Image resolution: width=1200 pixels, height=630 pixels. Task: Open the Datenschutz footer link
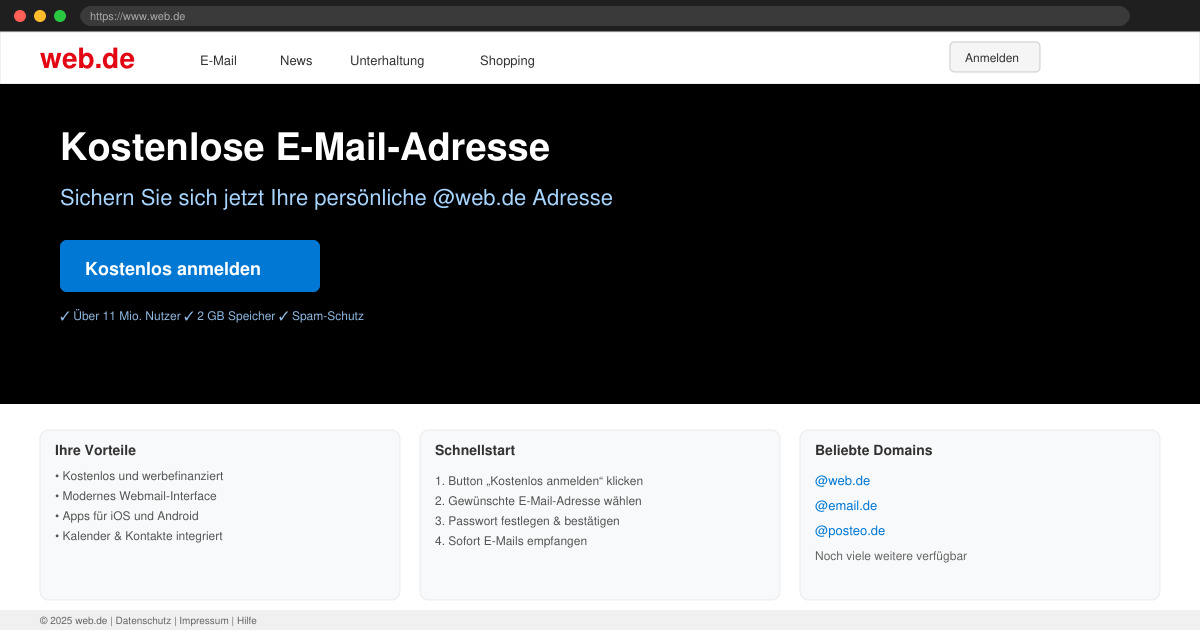point(143,621)
